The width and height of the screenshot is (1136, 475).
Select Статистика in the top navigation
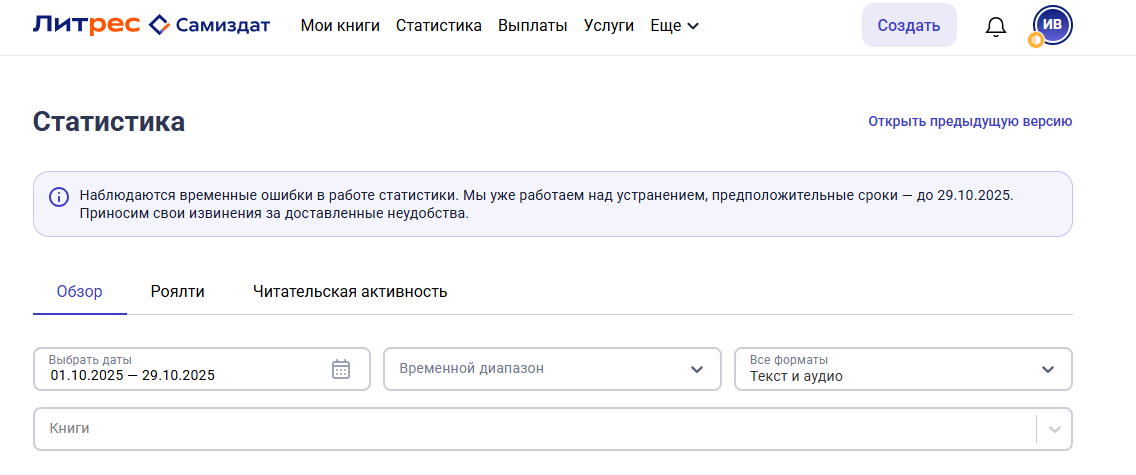(438, 26)
